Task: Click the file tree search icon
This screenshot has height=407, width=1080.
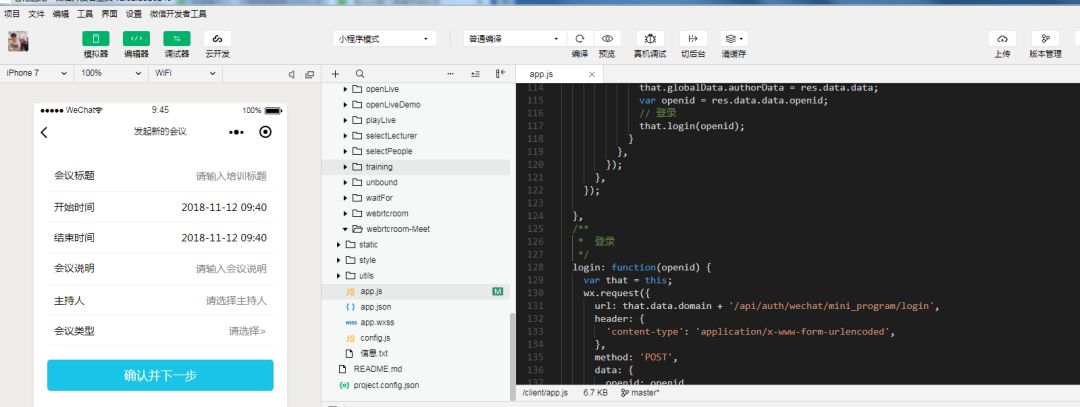Action: 360,74
